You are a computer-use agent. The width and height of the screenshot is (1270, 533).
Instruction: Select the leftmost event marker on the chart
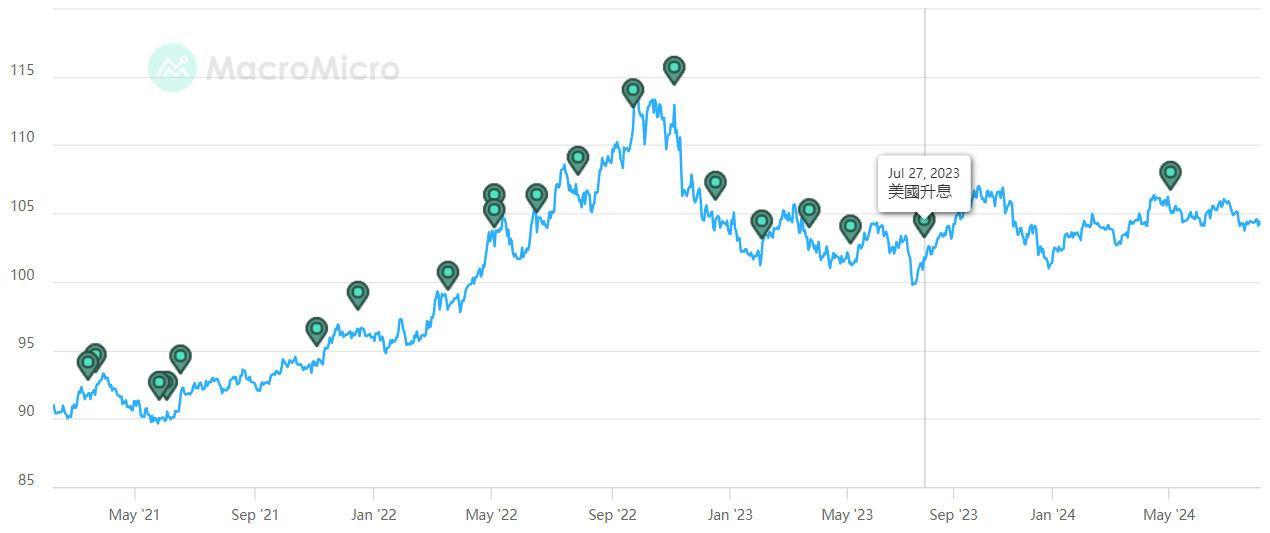(x=87, y=364)
